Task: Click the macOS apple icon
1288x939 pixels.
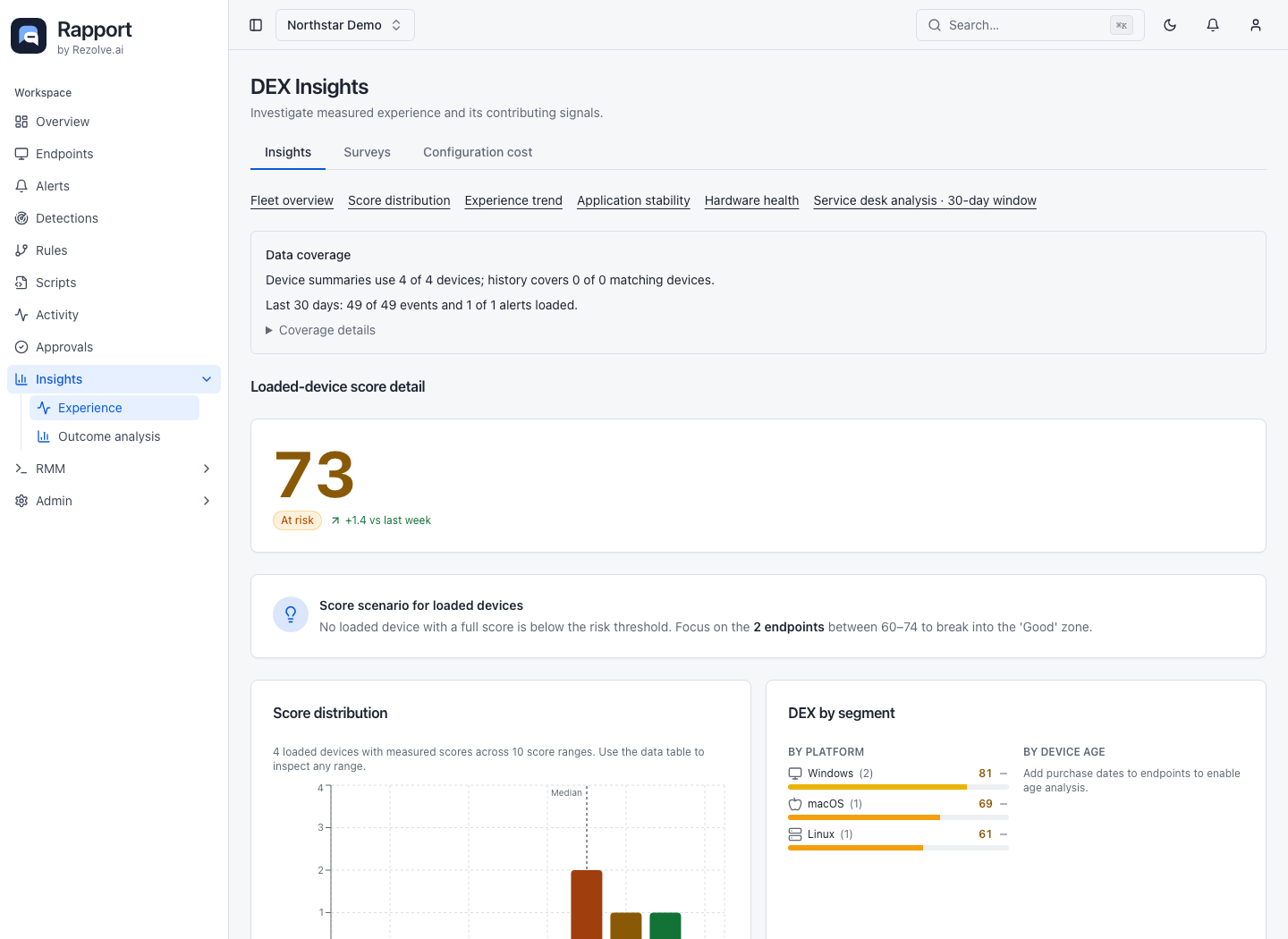Action: tap(795, 804)
